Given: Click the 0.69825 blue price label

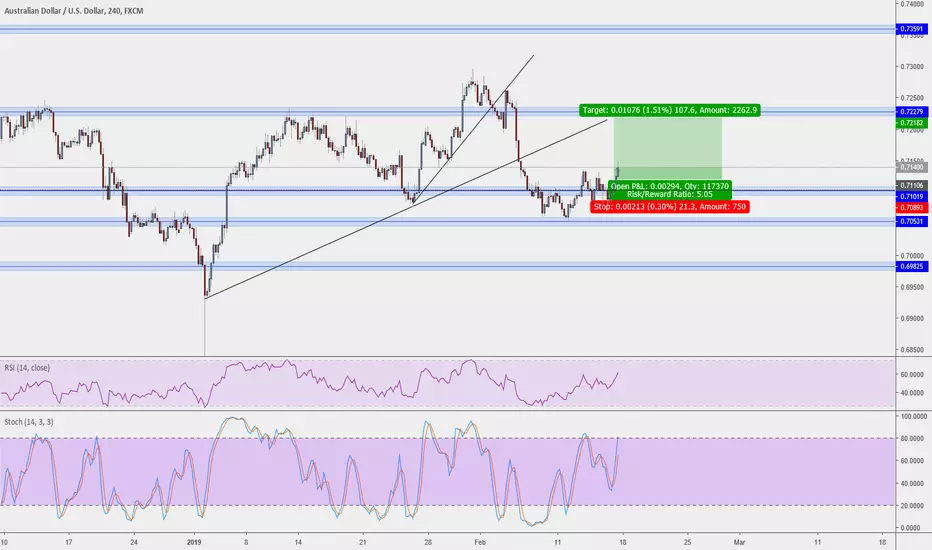Looking at the screenshot, I should click(911, 267).
